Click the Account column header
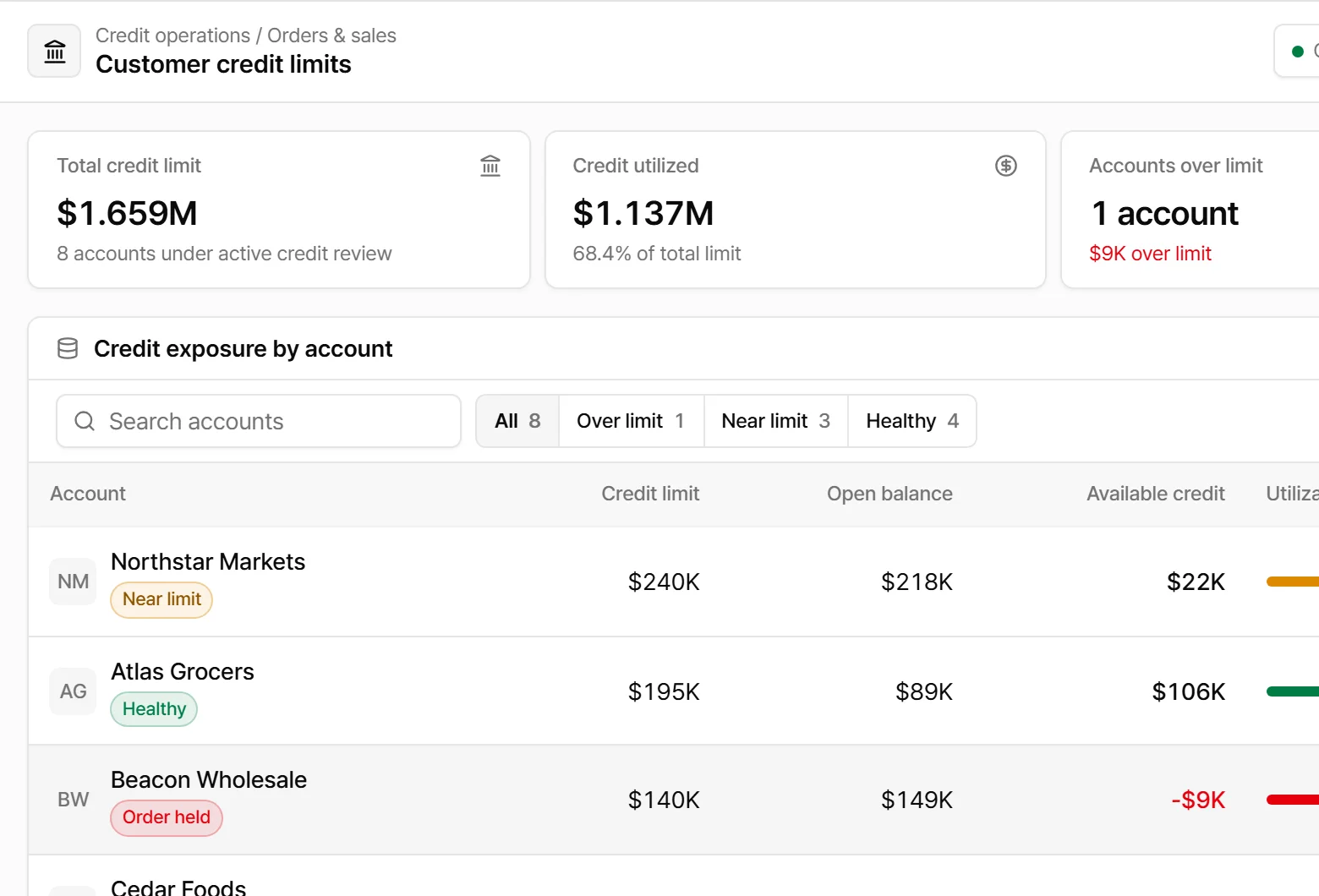1319x896 pixels. [x=88, y=494]
